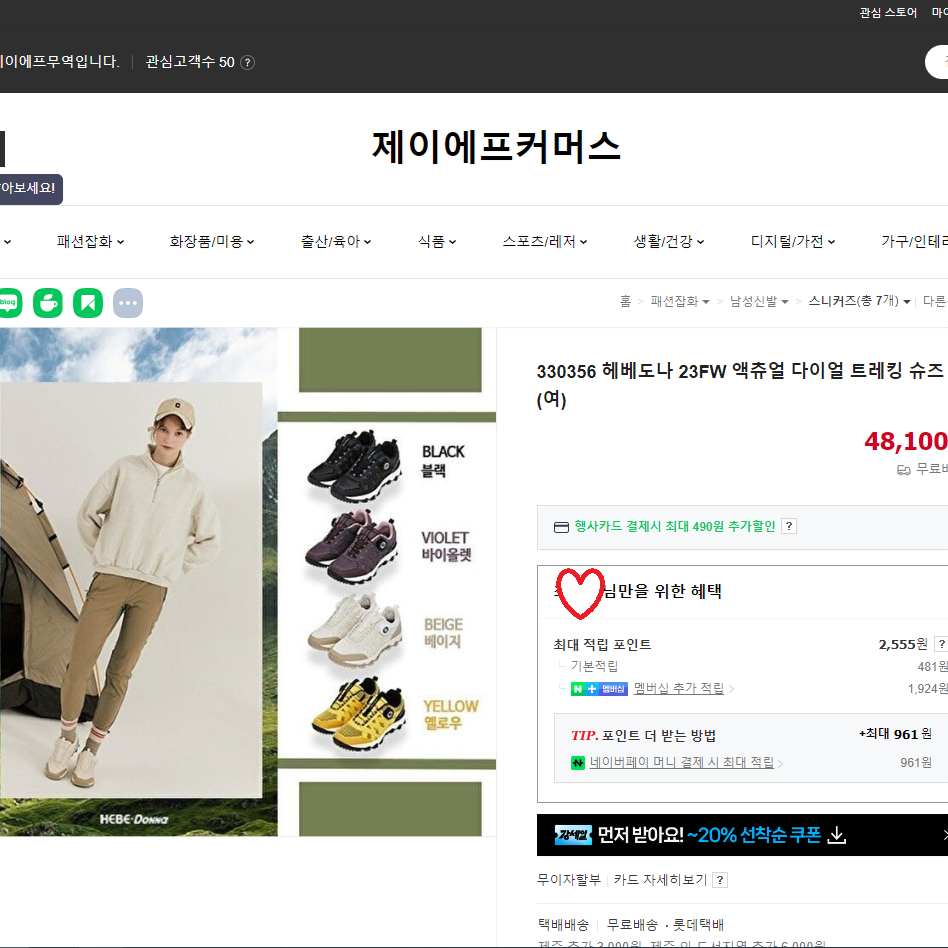Click the 2,555원 point amount

click(903, 644)
